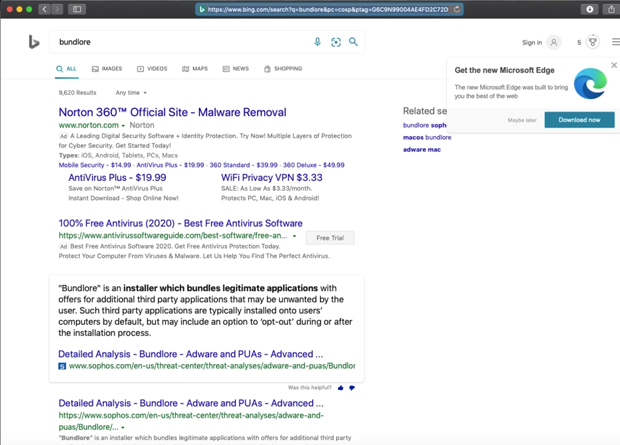The height and width of the screenshot is (445, 620).
Task: Open Norton 360 Official Site result
Action: click(x=172, y=112)
